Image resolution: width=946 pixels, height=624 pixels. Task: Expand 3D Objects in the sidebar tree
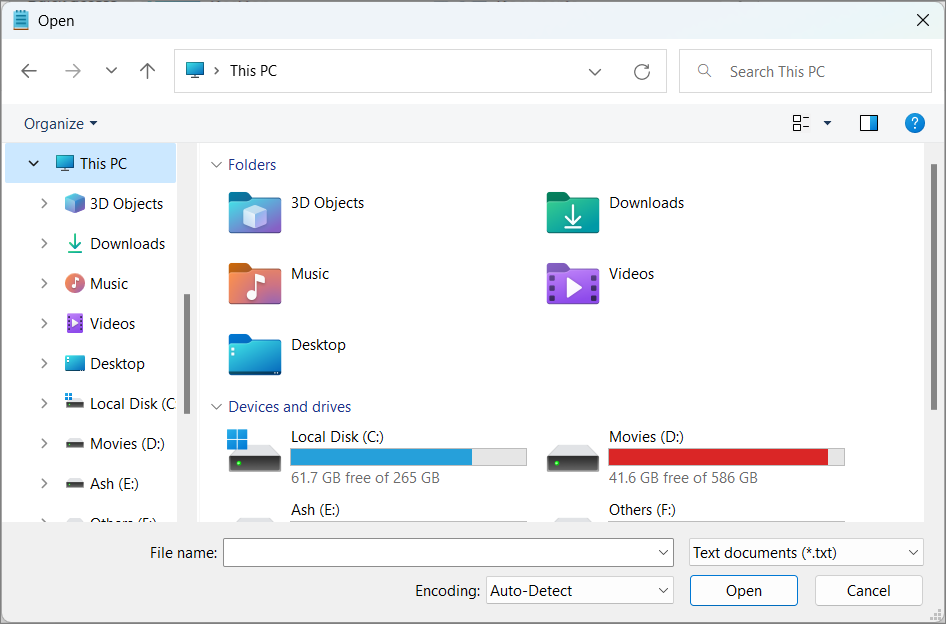44,203
